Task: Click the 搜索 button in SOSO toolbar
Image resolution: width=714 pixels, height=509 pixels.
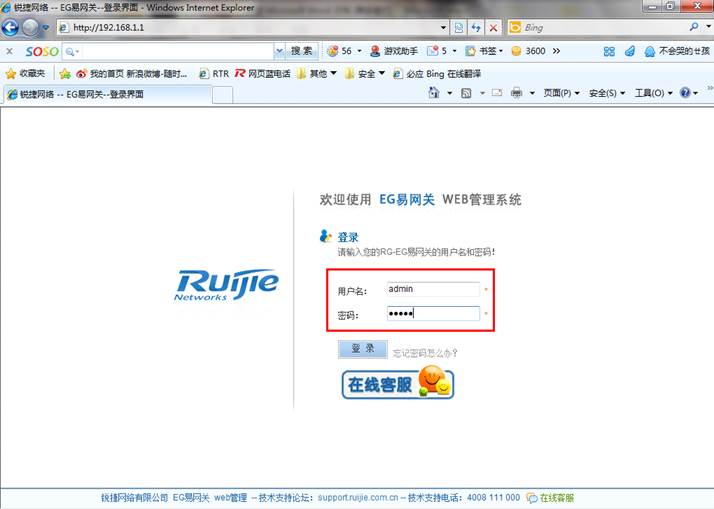Action: (301, 51)
